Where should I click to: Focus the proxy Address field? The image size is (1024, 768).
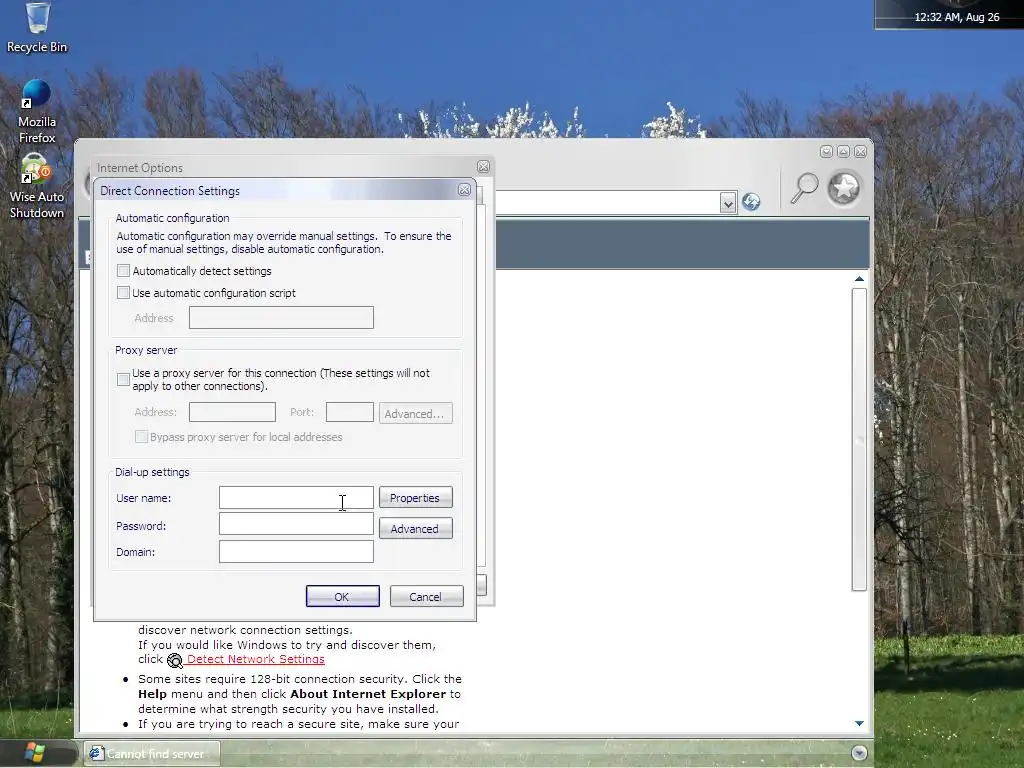232,412
